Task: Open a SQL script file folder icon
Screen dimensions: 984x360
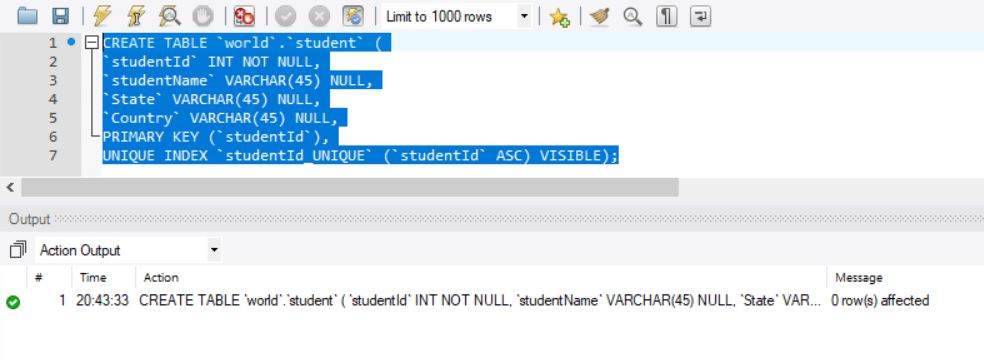Action: [28, 16]
